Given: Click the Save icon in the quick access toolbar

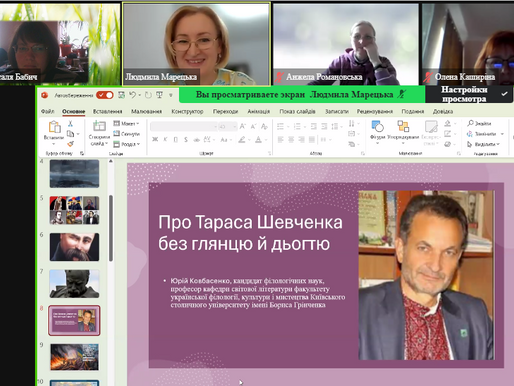Looking at the screenshot, I should tap(122, 95).
